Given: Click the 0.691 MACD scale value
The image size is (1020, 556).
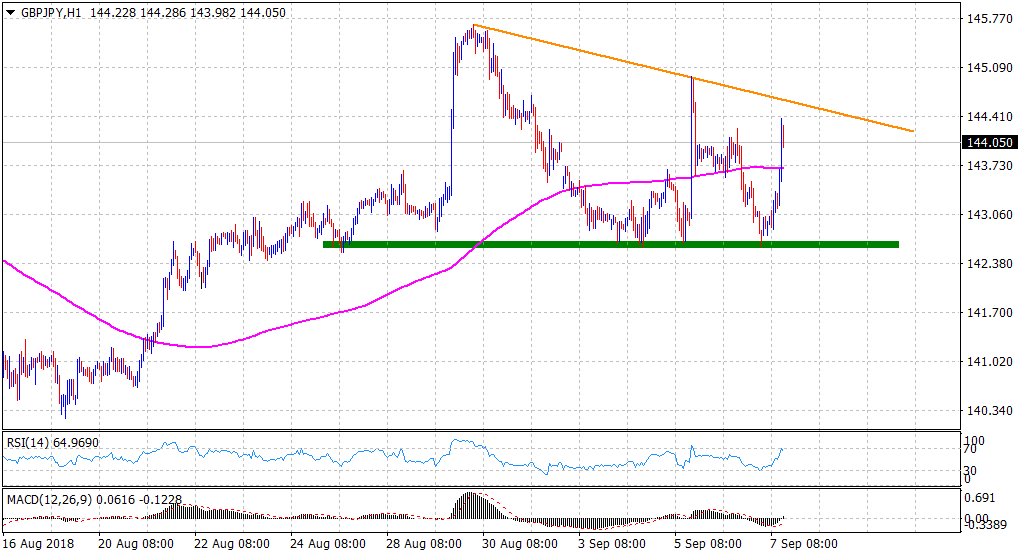Looking at the screenshot, I should click(980, 497).
